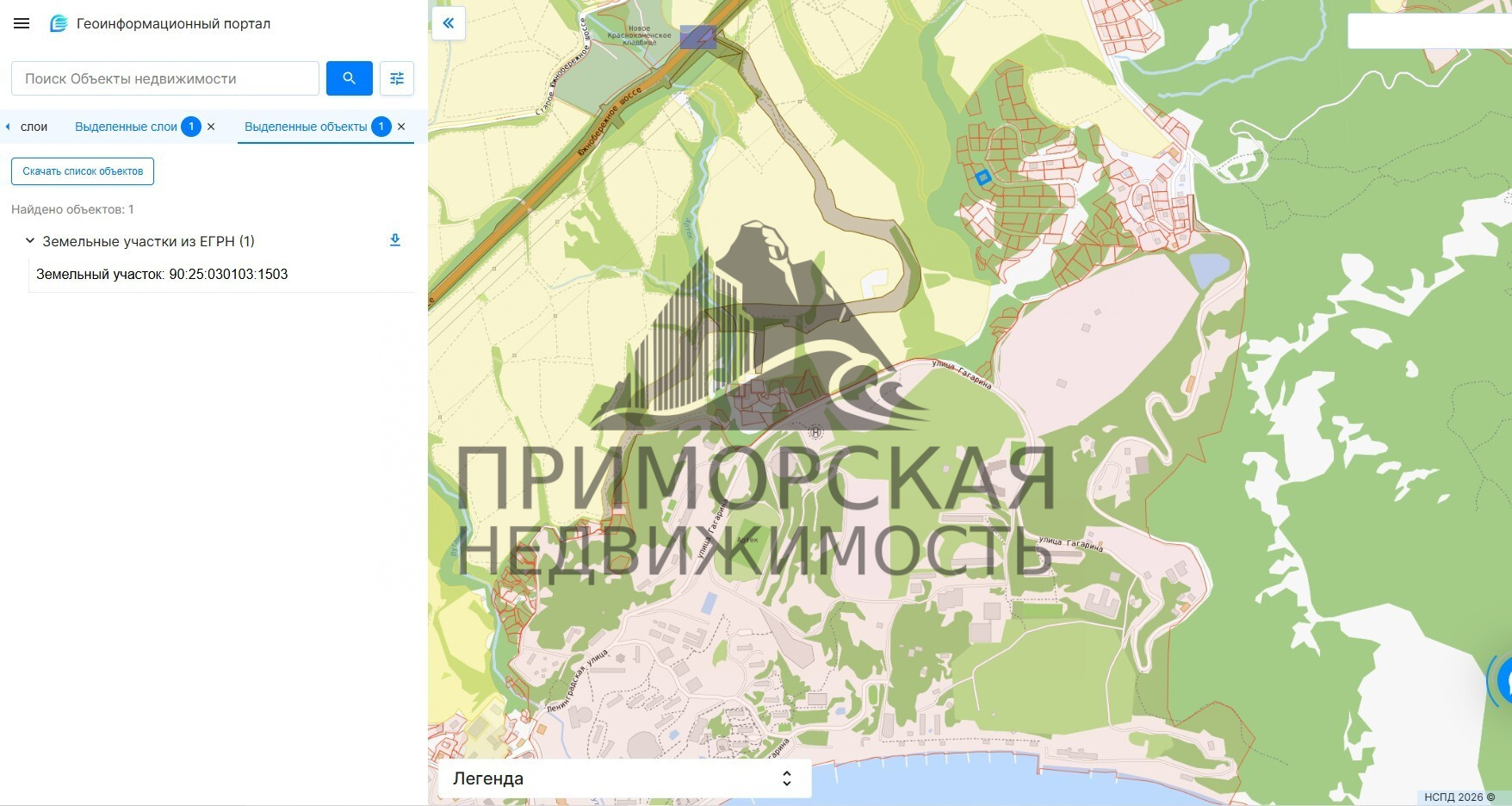1512x806 pixels.
Task: Collapse the side panel with double chevron
Action: [449, 24]
